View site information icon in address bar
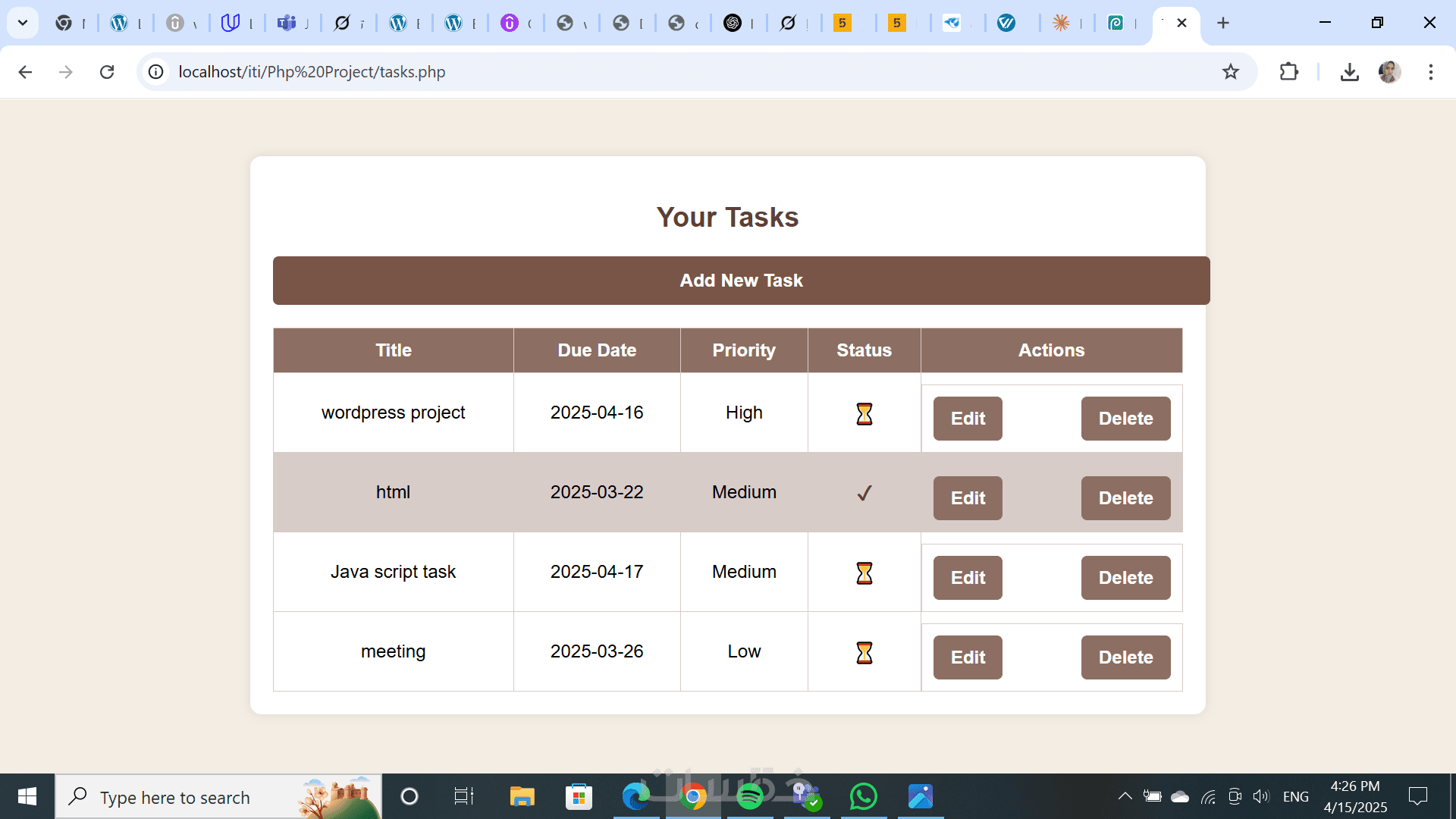Viewport: 1456px width, 819px height. pyautogui.click(x=155, y=72)
